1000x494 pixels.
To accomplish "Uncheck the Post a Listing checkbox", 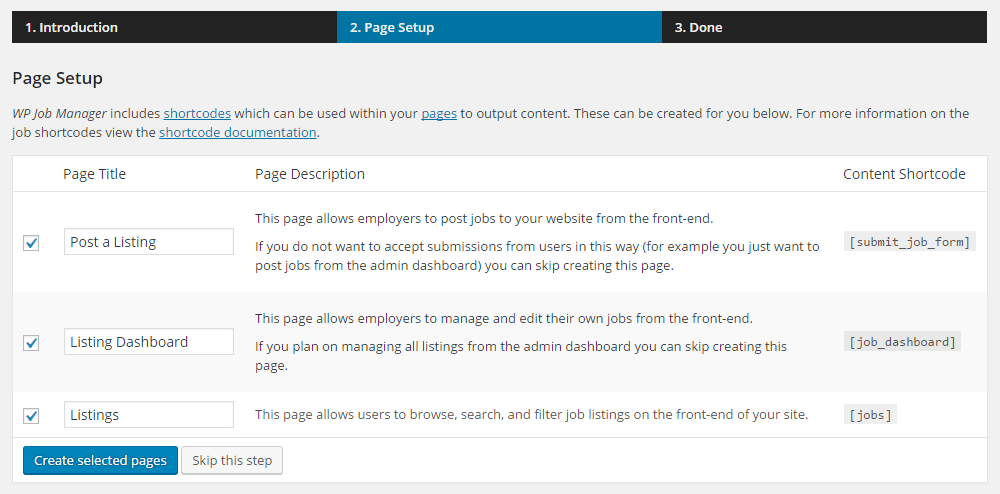I will [31, 243].
